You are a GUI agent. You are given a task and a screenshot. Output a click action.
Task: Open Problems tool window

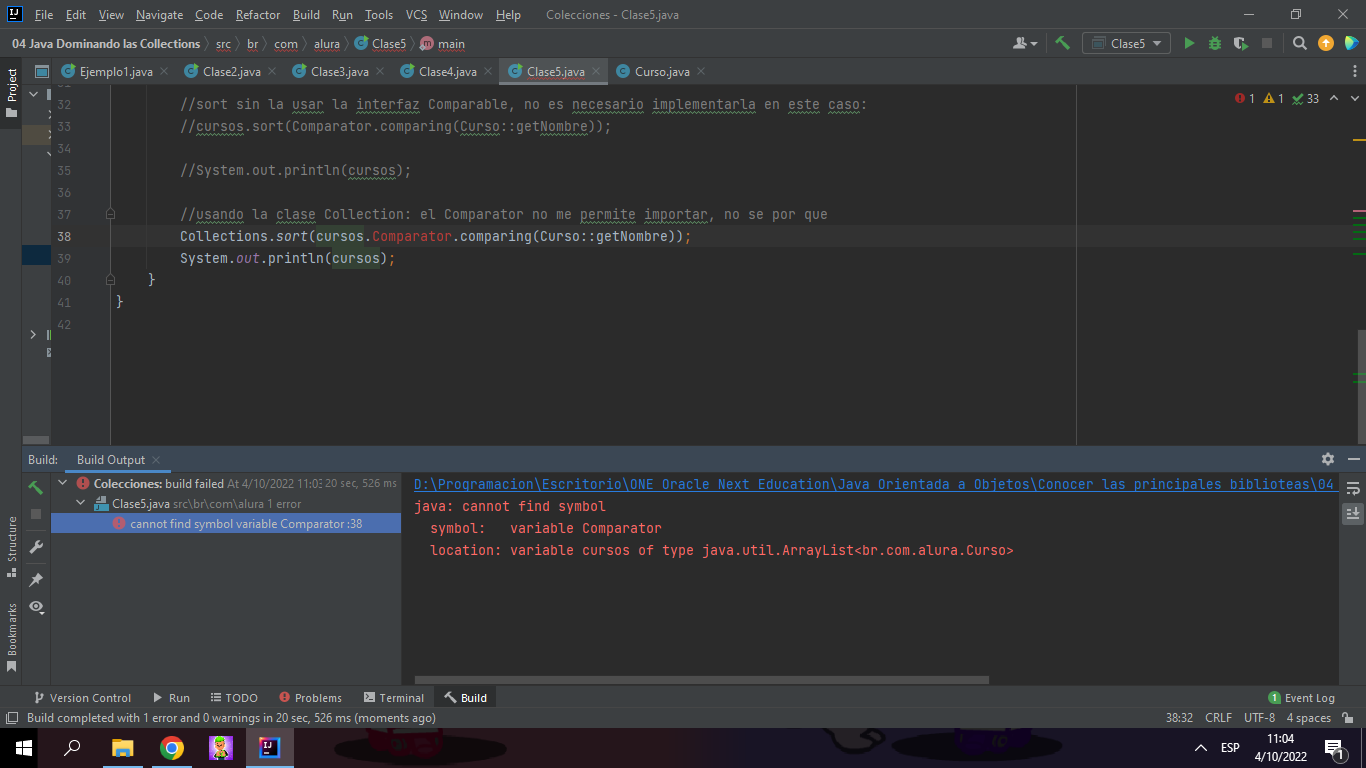(311, 698)
